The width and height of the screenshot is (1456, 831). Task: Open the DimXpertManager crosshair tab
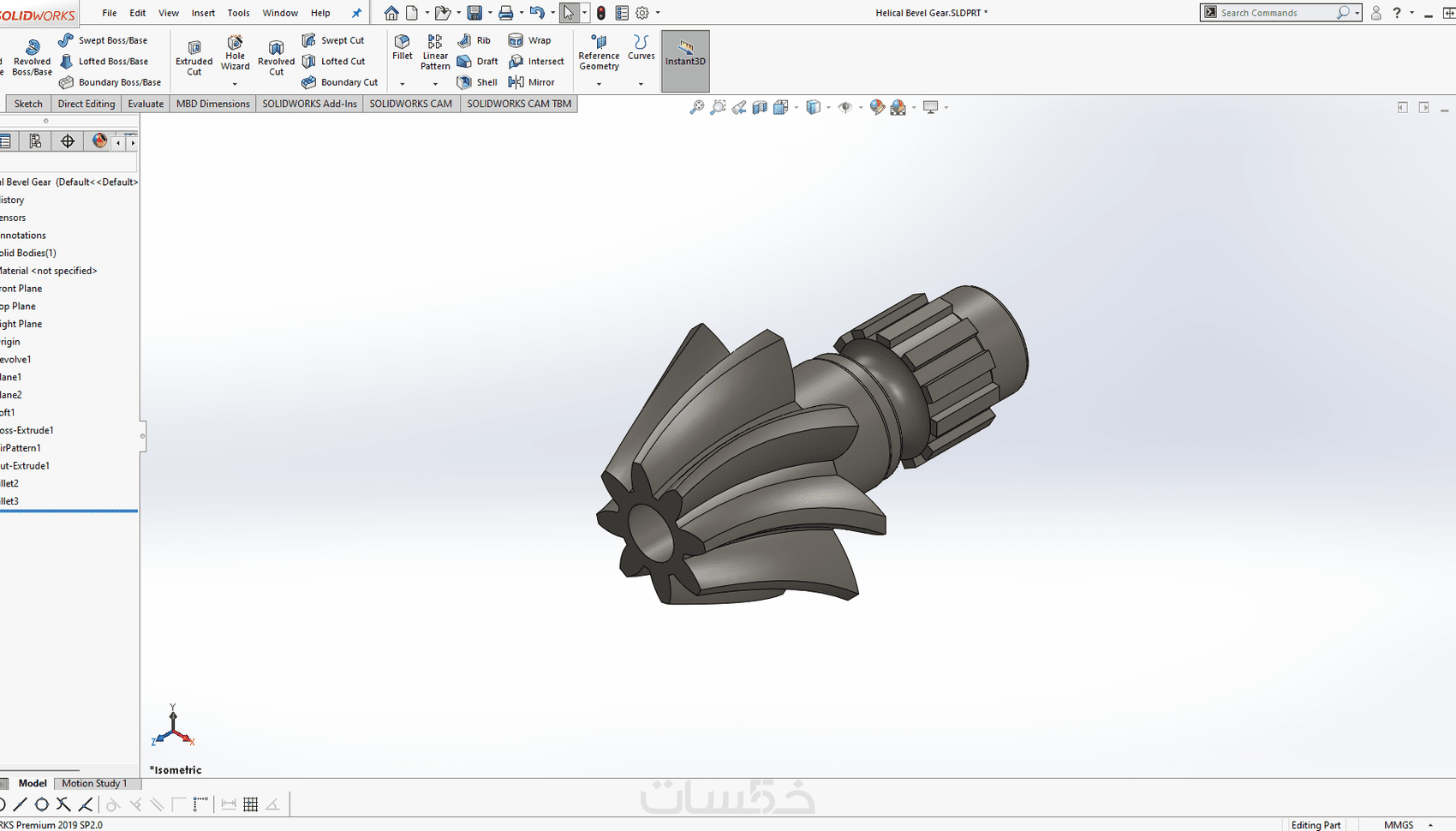68,141
